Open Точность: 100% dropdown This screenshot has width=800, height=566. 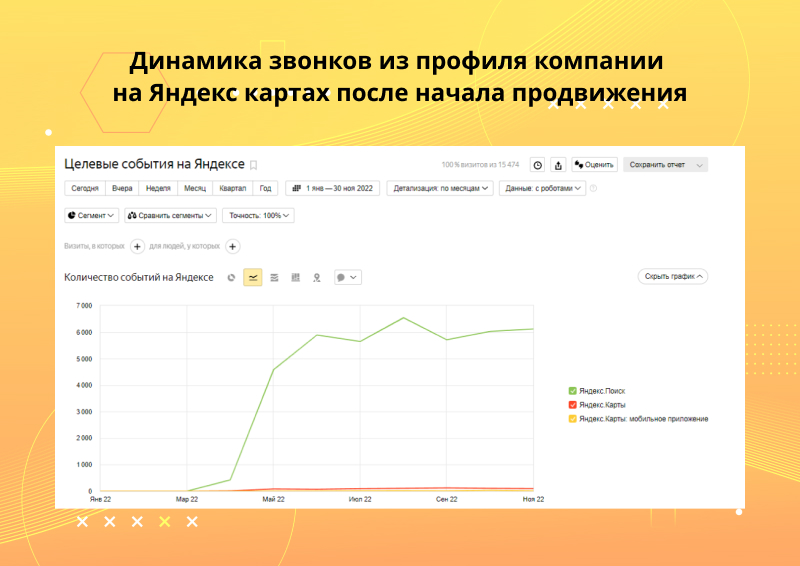point(258,215)
